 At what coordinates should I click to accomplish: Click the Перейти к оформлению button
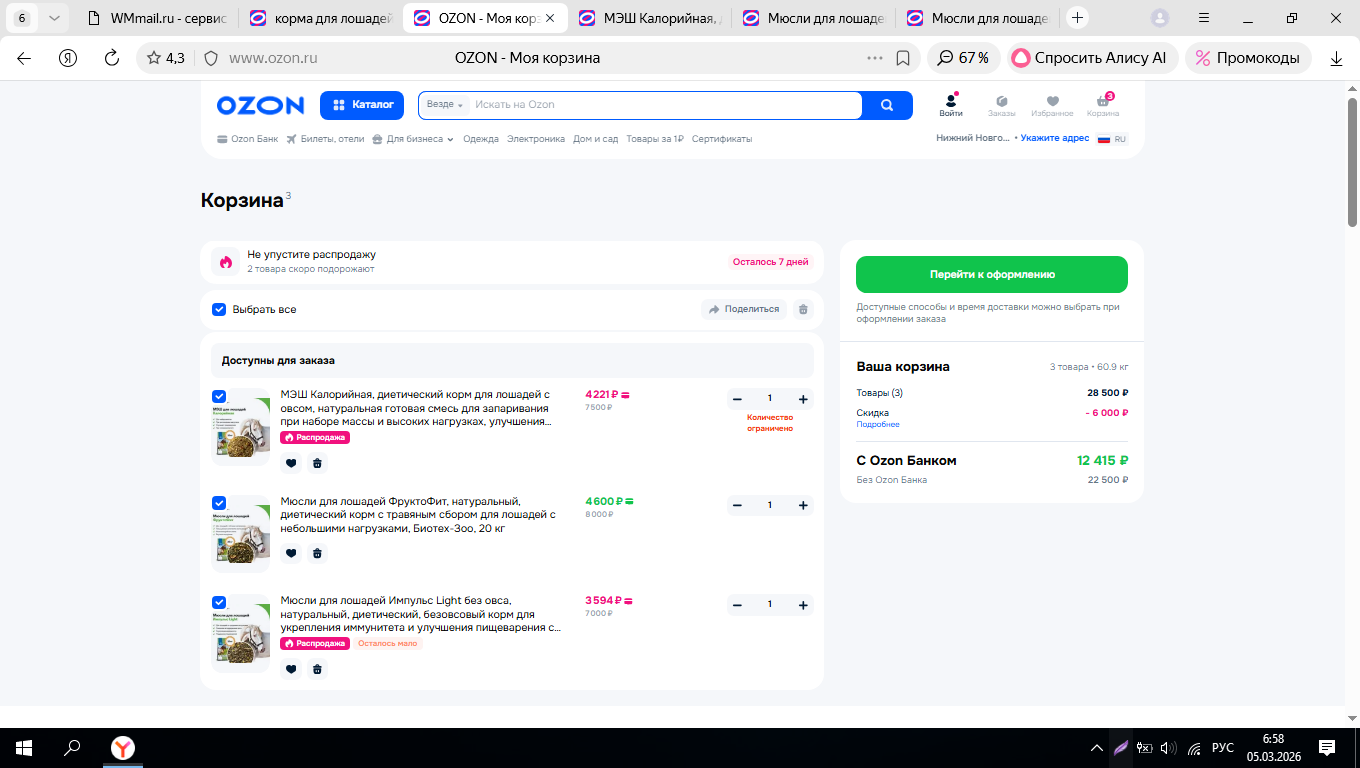point(992,274)
